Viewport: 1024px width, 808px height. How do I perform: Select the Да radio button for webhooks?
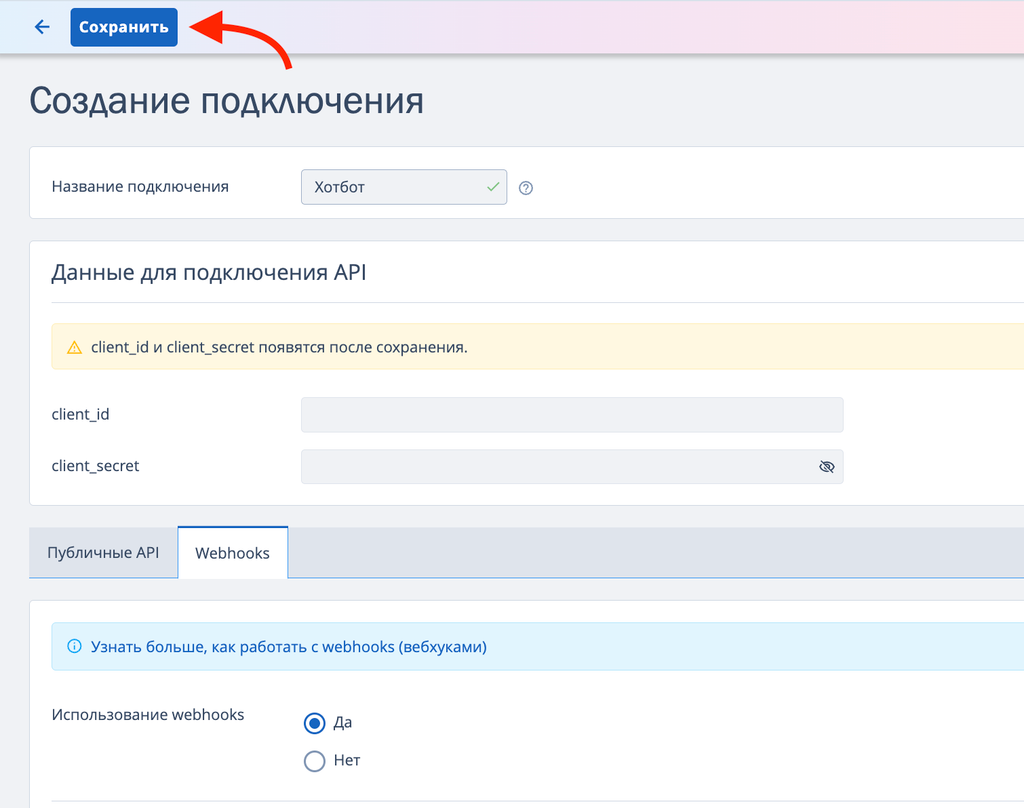click(x=314, y=723)
